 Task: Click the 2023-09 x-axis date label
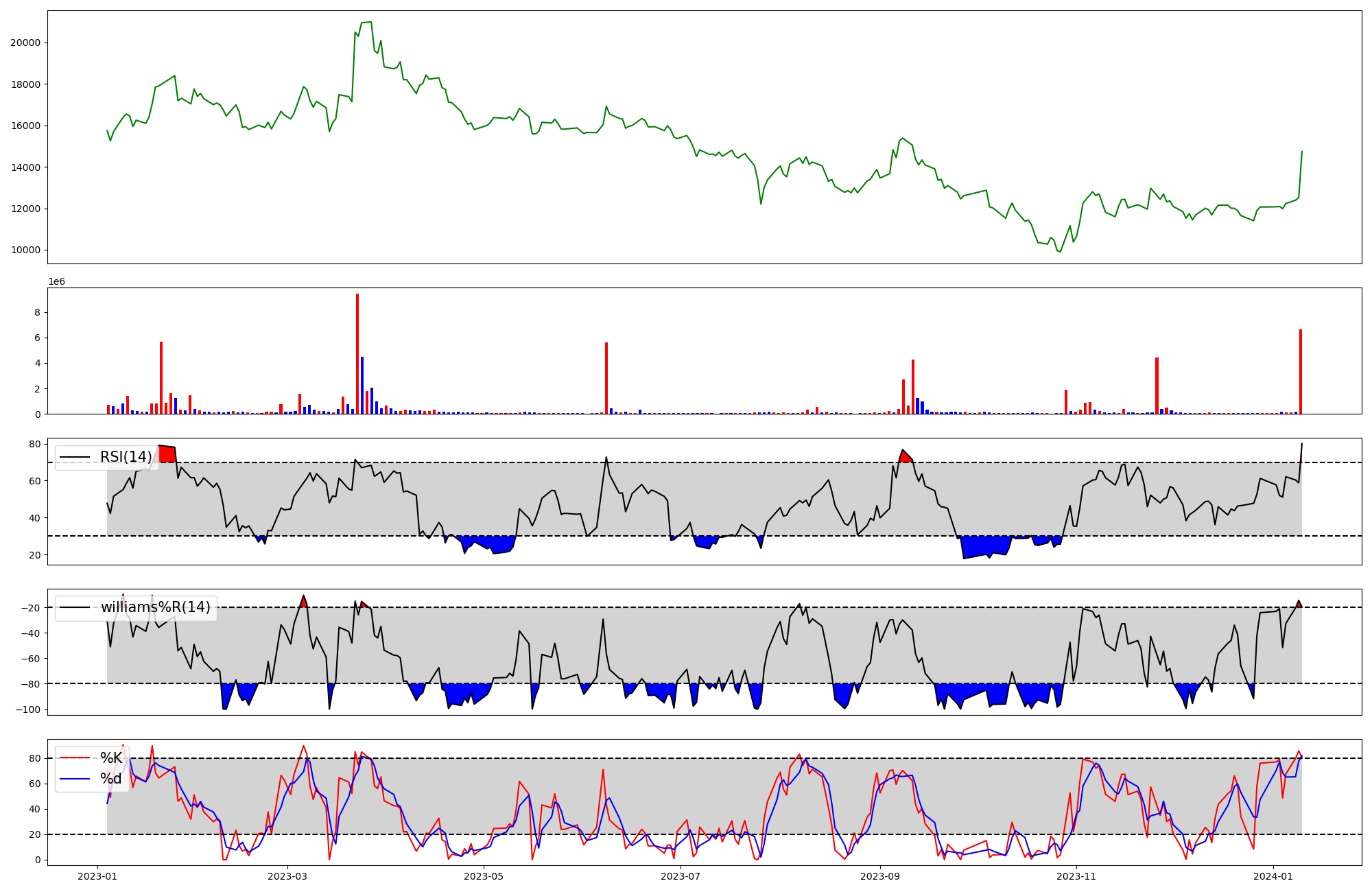click(880, 876)
